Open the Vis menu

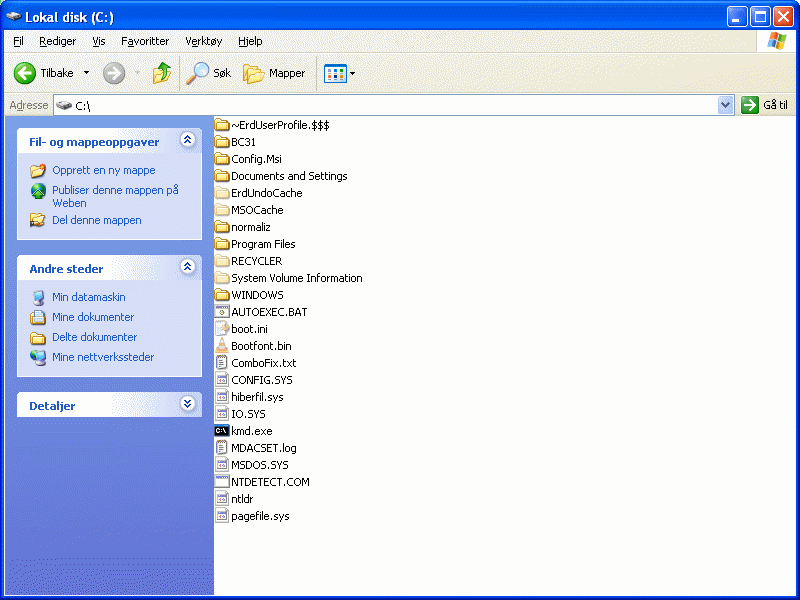pyautogui.click(x=98, y=41)
